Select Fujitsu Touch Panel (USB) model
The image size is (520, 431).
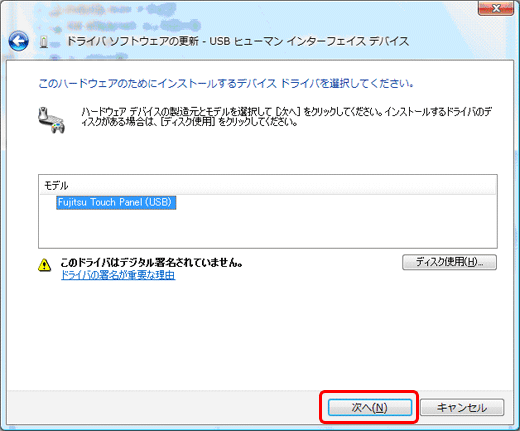[116, 202]
